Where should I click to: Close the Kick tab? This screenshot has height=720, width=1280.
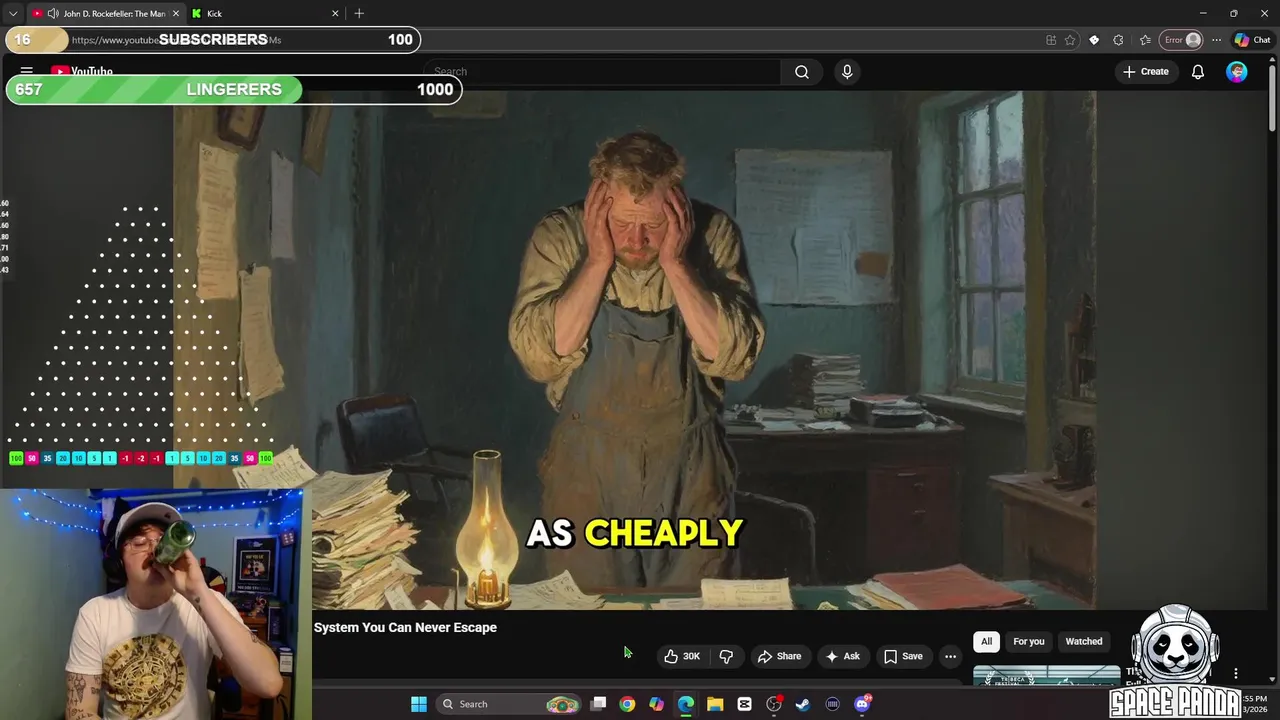[335, 13]
